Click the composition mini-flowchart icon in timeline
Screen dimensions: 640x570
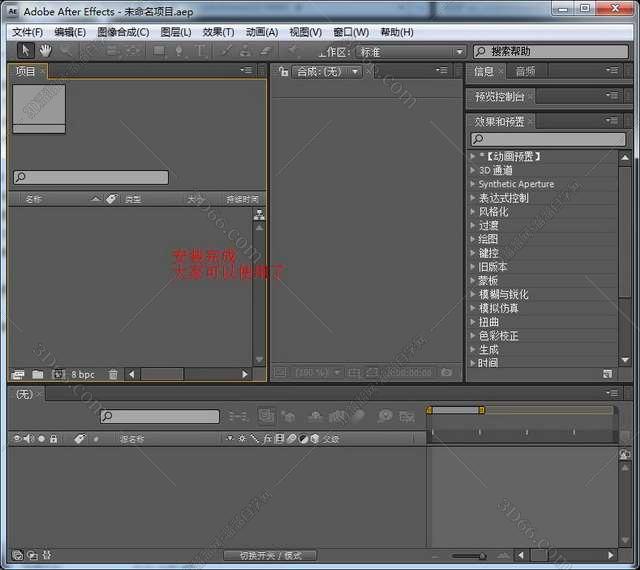click(x=238, y=416)
